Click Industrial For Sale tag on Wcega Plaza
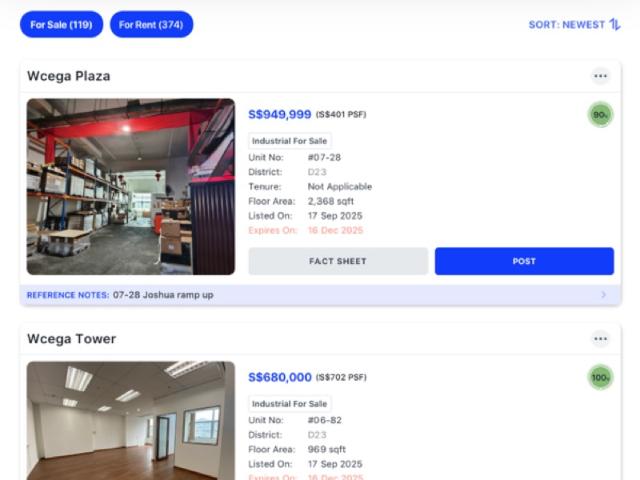 pos(289,141)
